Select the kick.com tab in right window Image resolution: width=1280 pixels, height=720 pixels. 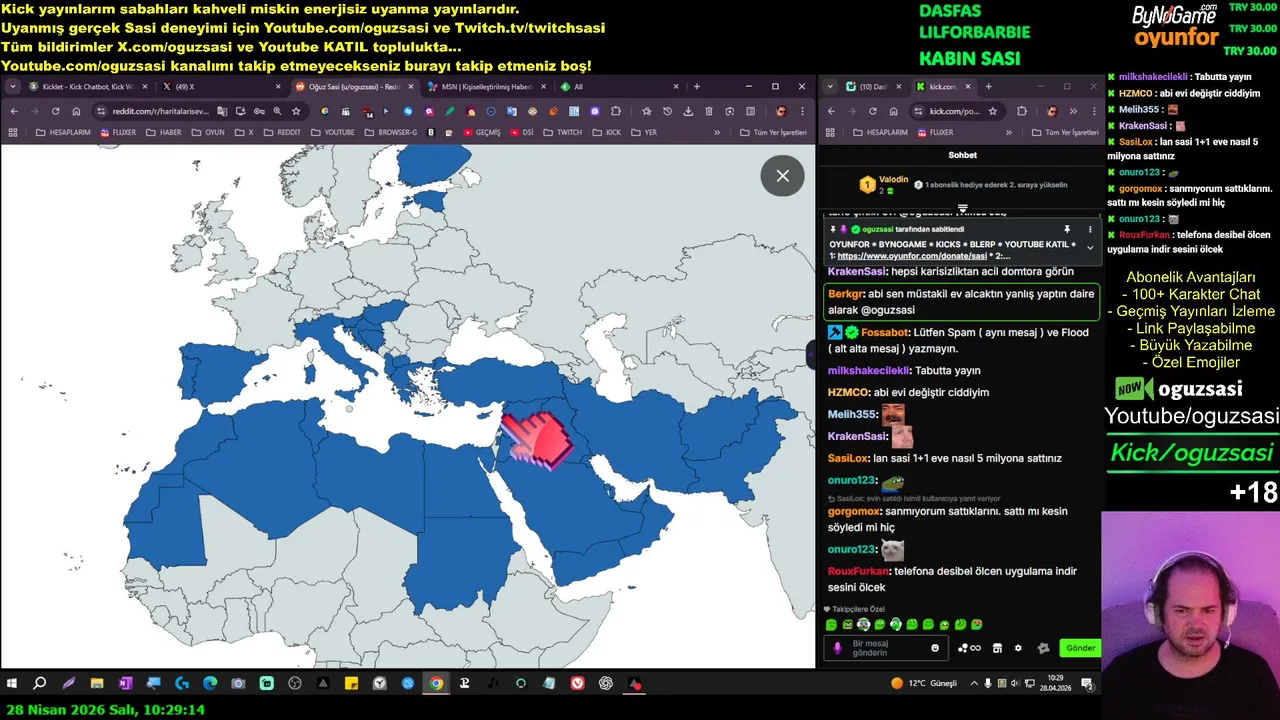[942, 87]
